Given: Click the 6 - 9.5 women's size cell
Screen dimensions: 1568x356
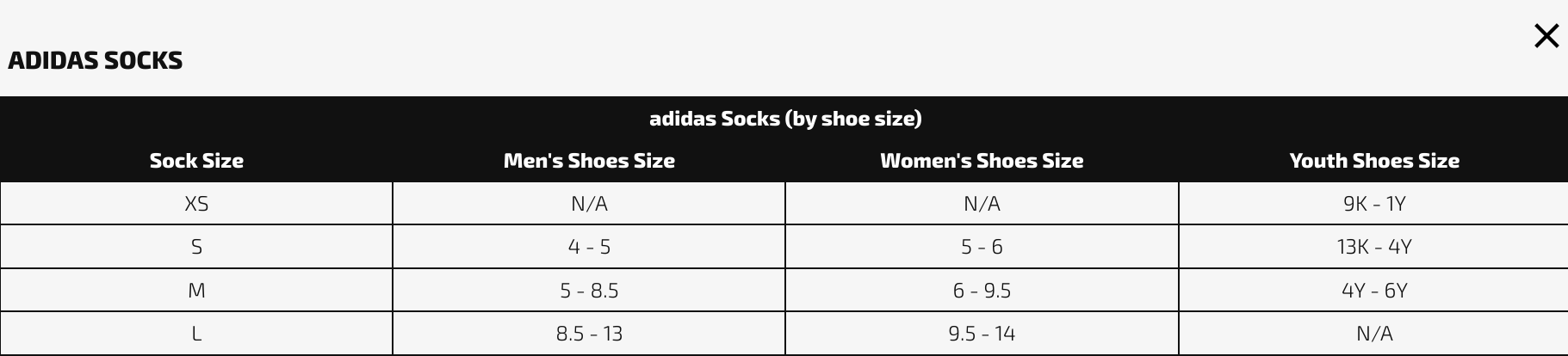Looking at the screenshot, I should (x=981, y=291).
